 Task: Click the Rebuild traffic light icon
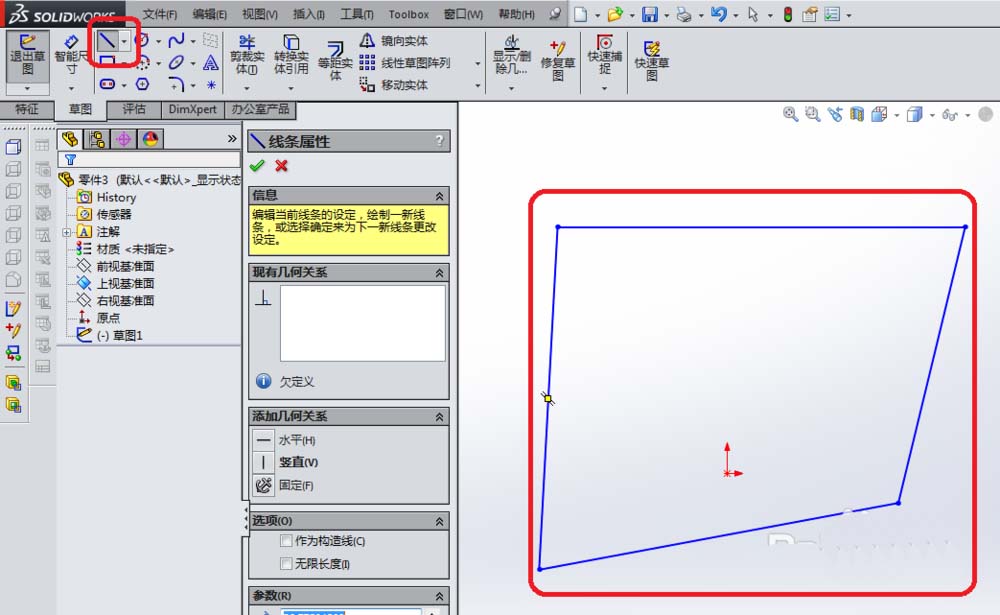point(788,14)
